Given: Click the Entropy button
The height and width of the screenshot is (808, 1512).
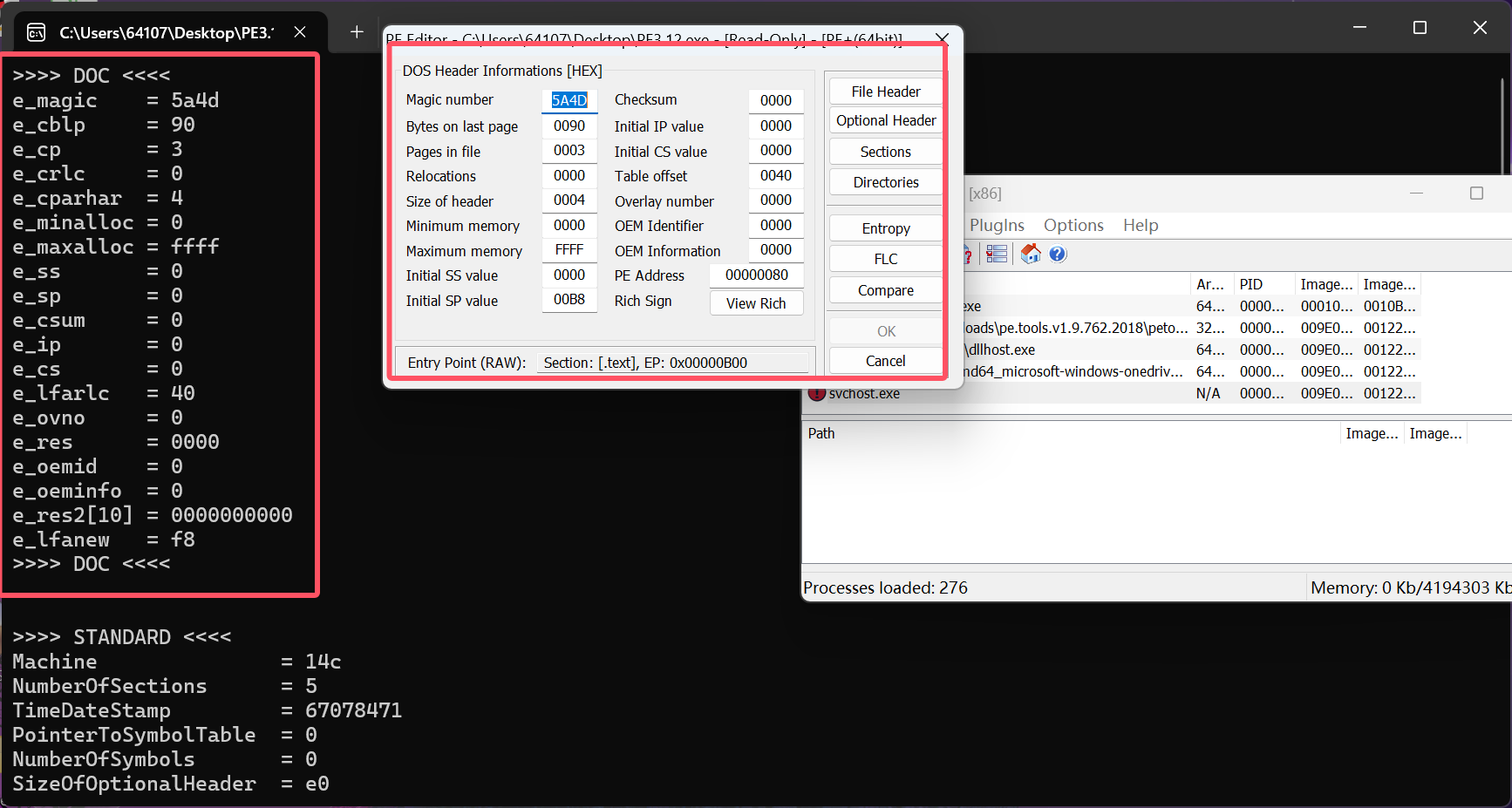Looking at the screenshot, I should [886, 228].
